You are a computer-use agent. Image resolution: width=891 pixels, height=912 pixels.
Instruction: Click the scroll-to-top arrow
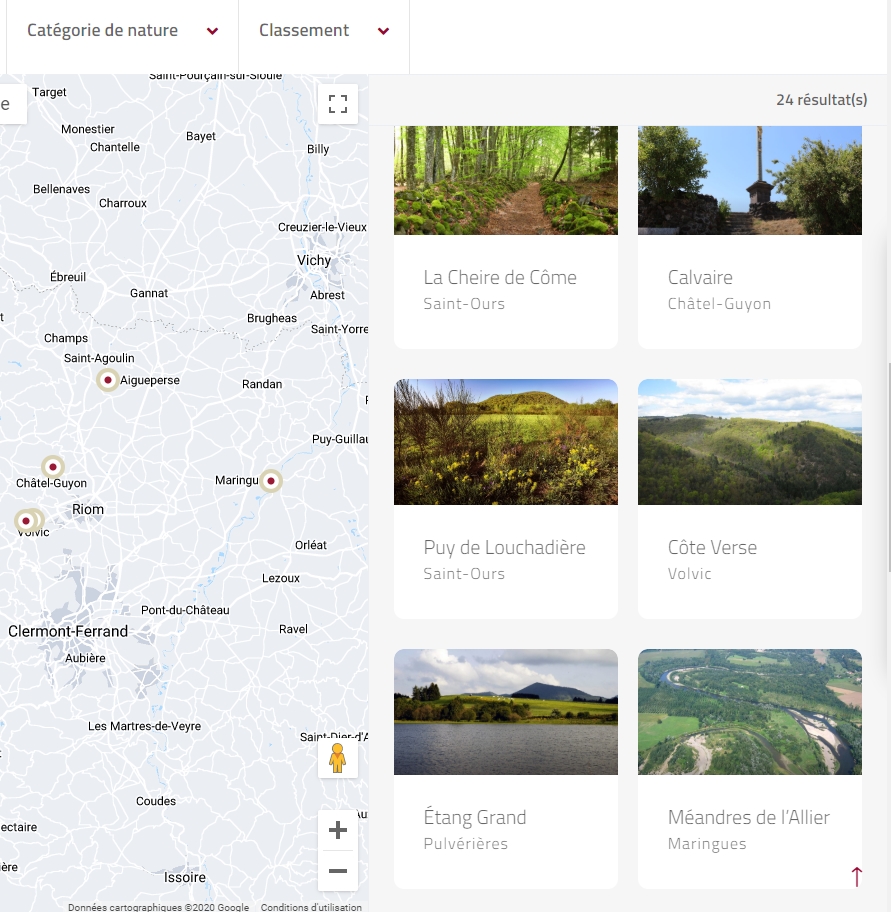pos(857,877)
